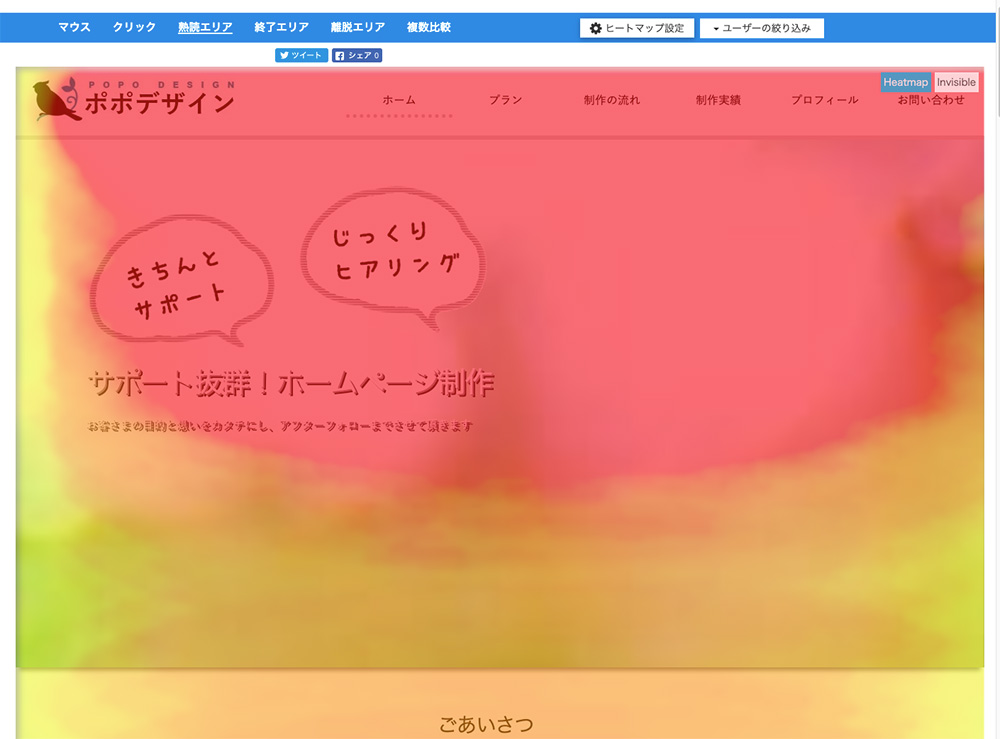Navigate to the プラン page
This screenshot has height=739, width=1000.
(506, 99)
